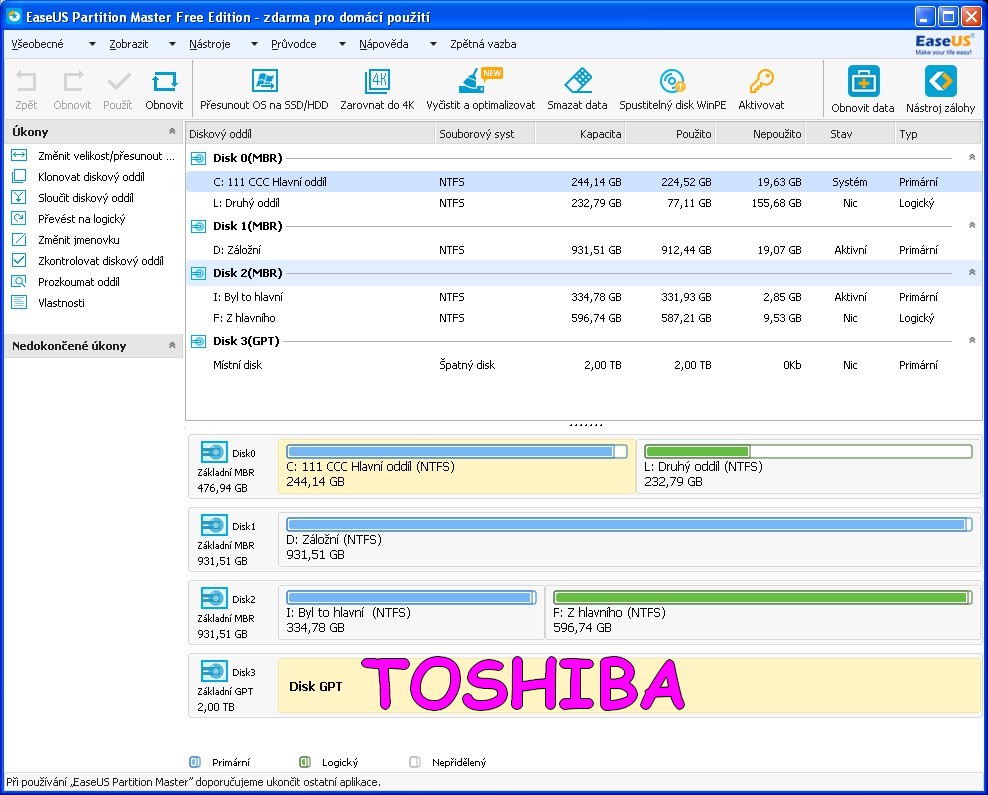Open the Obnovit data recovery tool
Viewport: 988px width, 795px height.
tap(862, 82)
